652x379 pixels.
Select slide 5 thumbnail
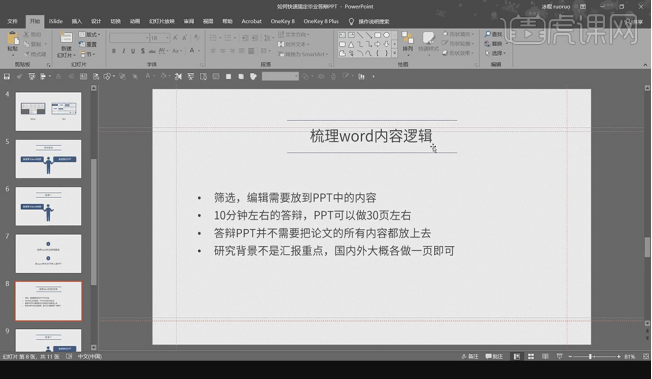[48, 159]
